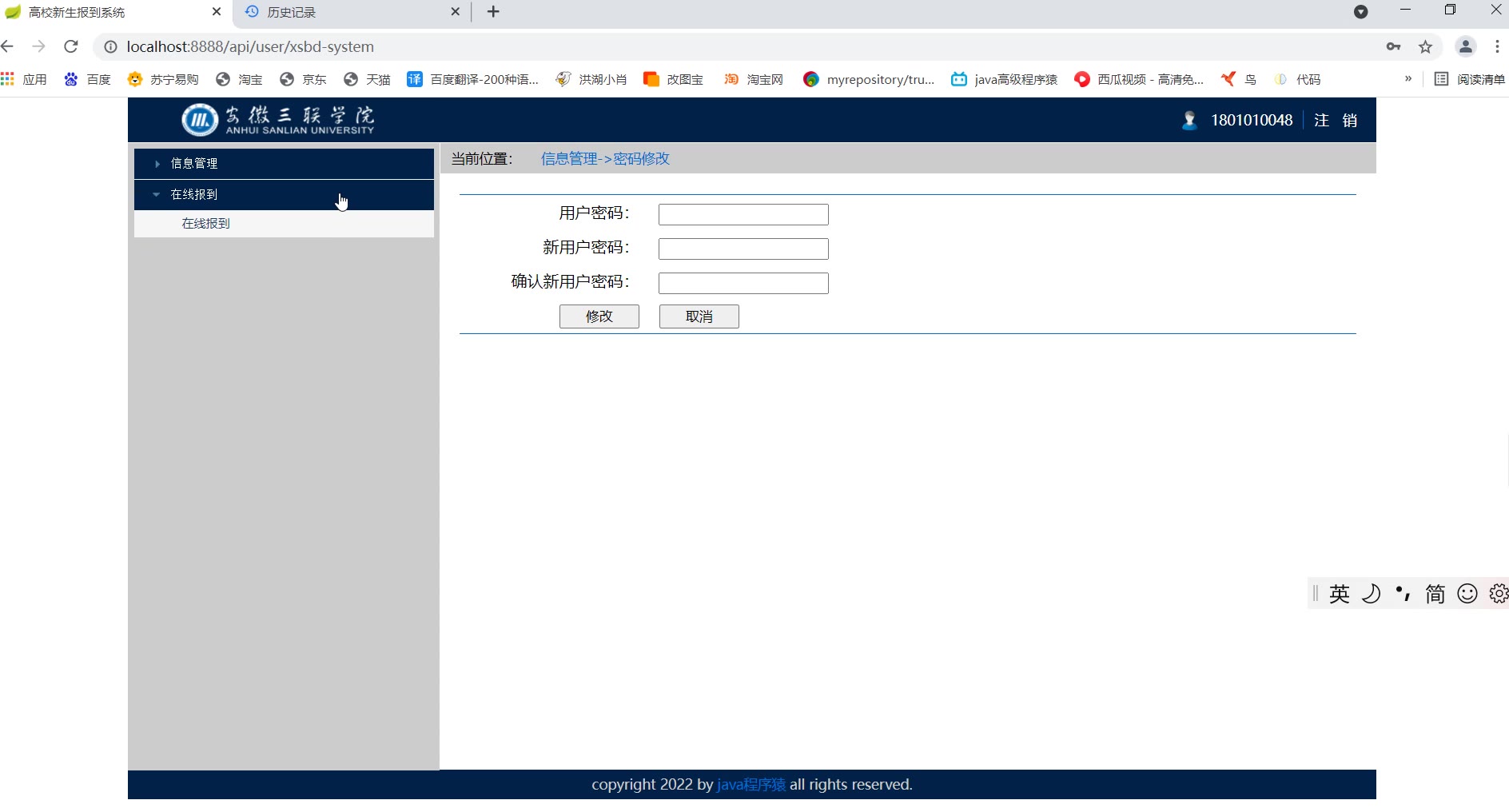Screen dimensions: 1509x812
Task: Click the browser forward arrow
Action: [38, 46]
